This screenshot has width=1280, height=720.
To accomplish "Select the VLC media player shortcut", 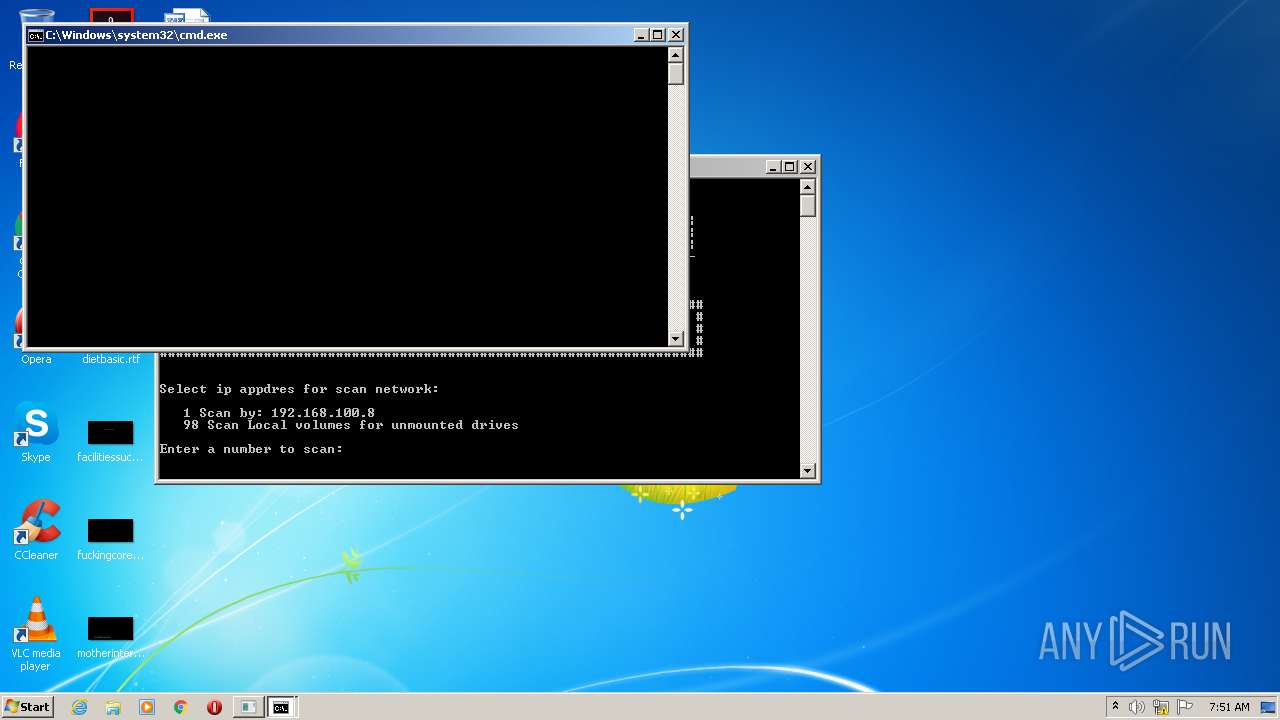I will (36, 635).
